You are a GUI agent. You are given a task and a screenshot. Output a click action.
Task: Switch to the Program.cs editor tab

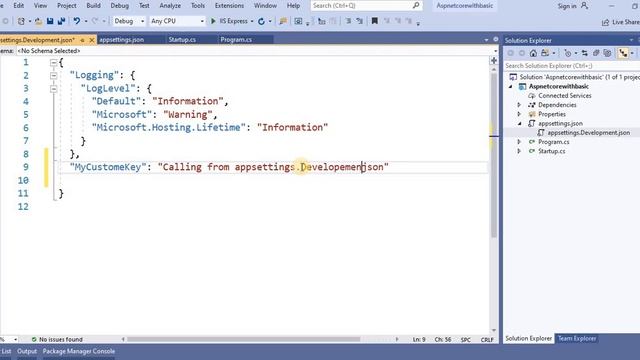click(236, 40)
